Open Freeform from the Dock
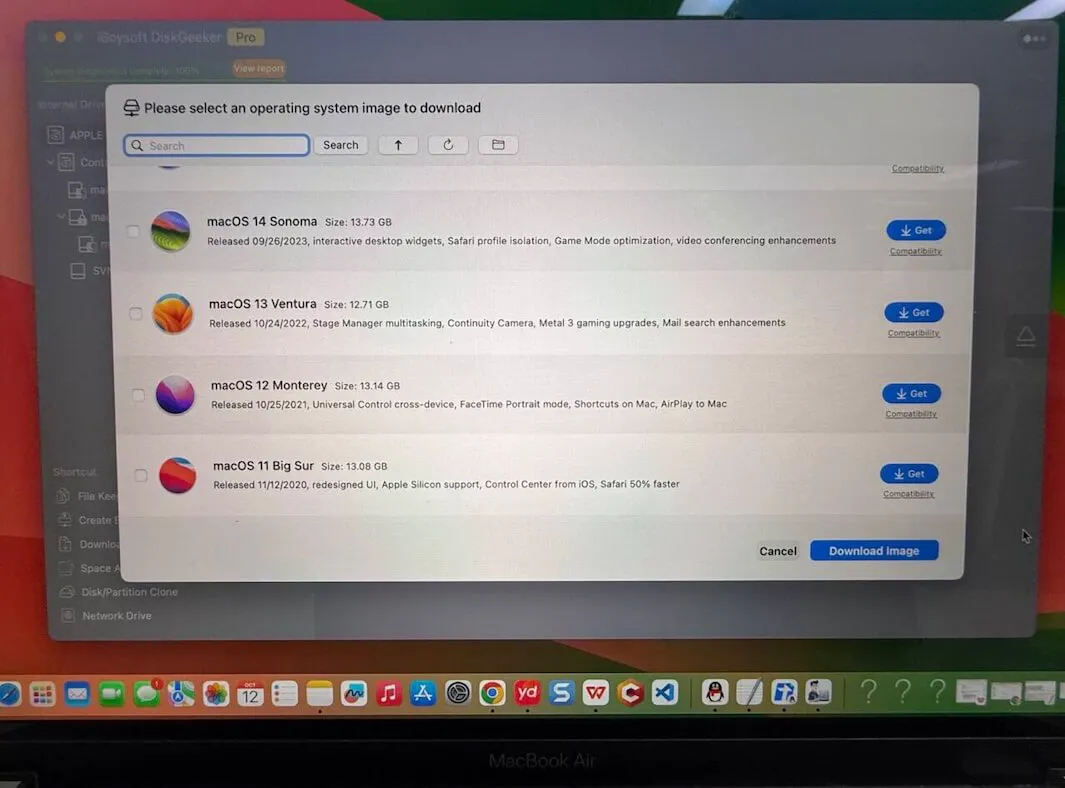 pyautogui.click(x=354, y=694)
